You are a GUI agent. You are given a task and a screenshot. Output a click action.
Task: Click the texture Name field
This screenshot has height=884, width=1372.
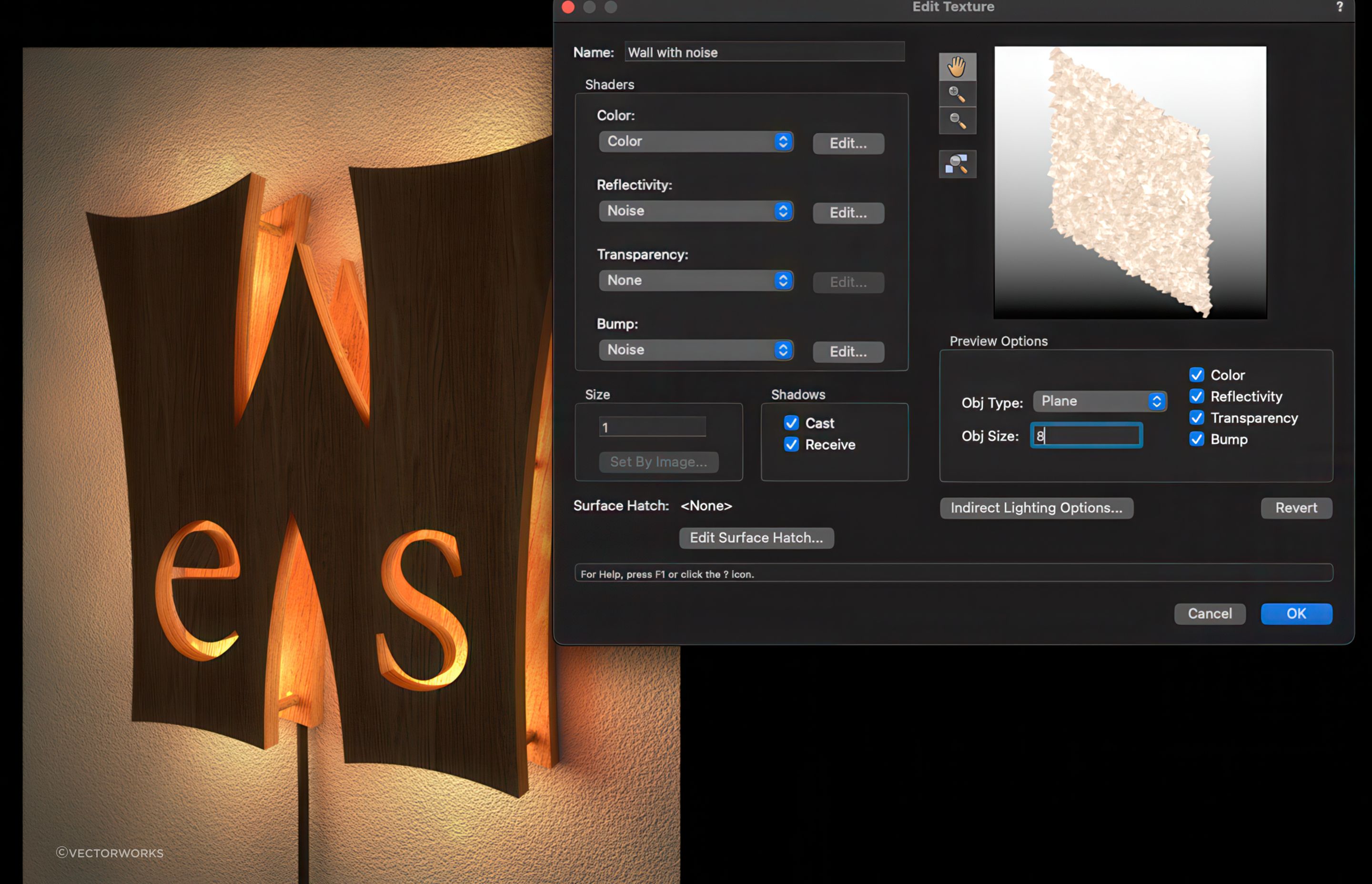[764, 51]
